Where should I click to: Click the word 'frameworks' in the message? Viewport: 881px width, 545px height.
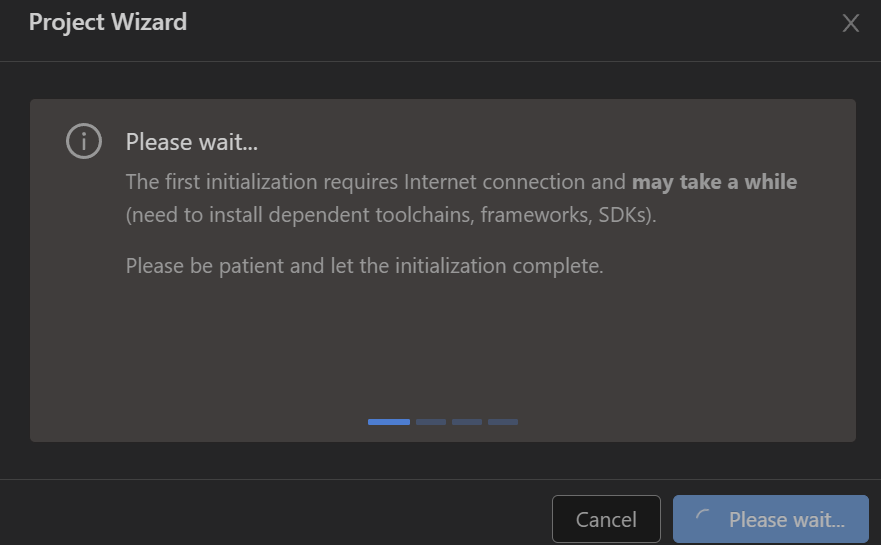[x=534, y=215]
